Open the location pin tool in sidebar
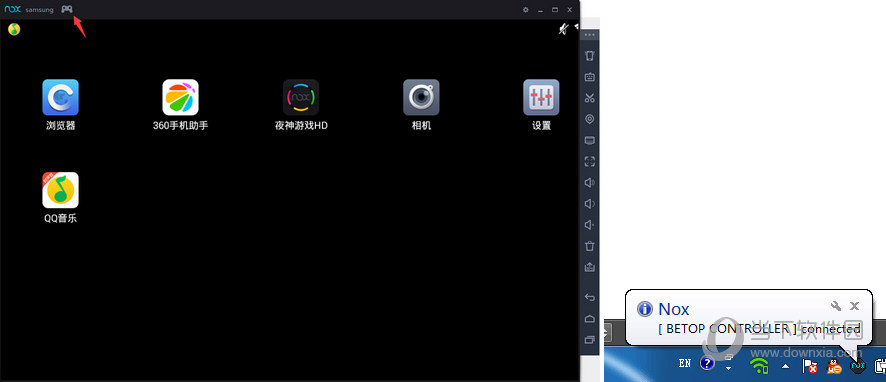Screen dimensions: 886x382 click(589, 119)
